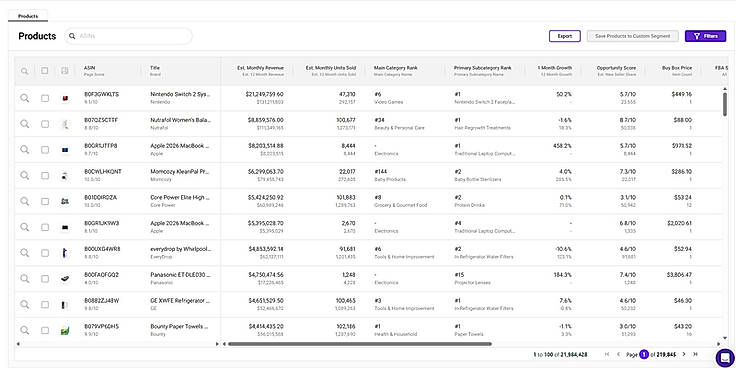Open the Filters button
The image size is (736, 368).
(705, 36)
